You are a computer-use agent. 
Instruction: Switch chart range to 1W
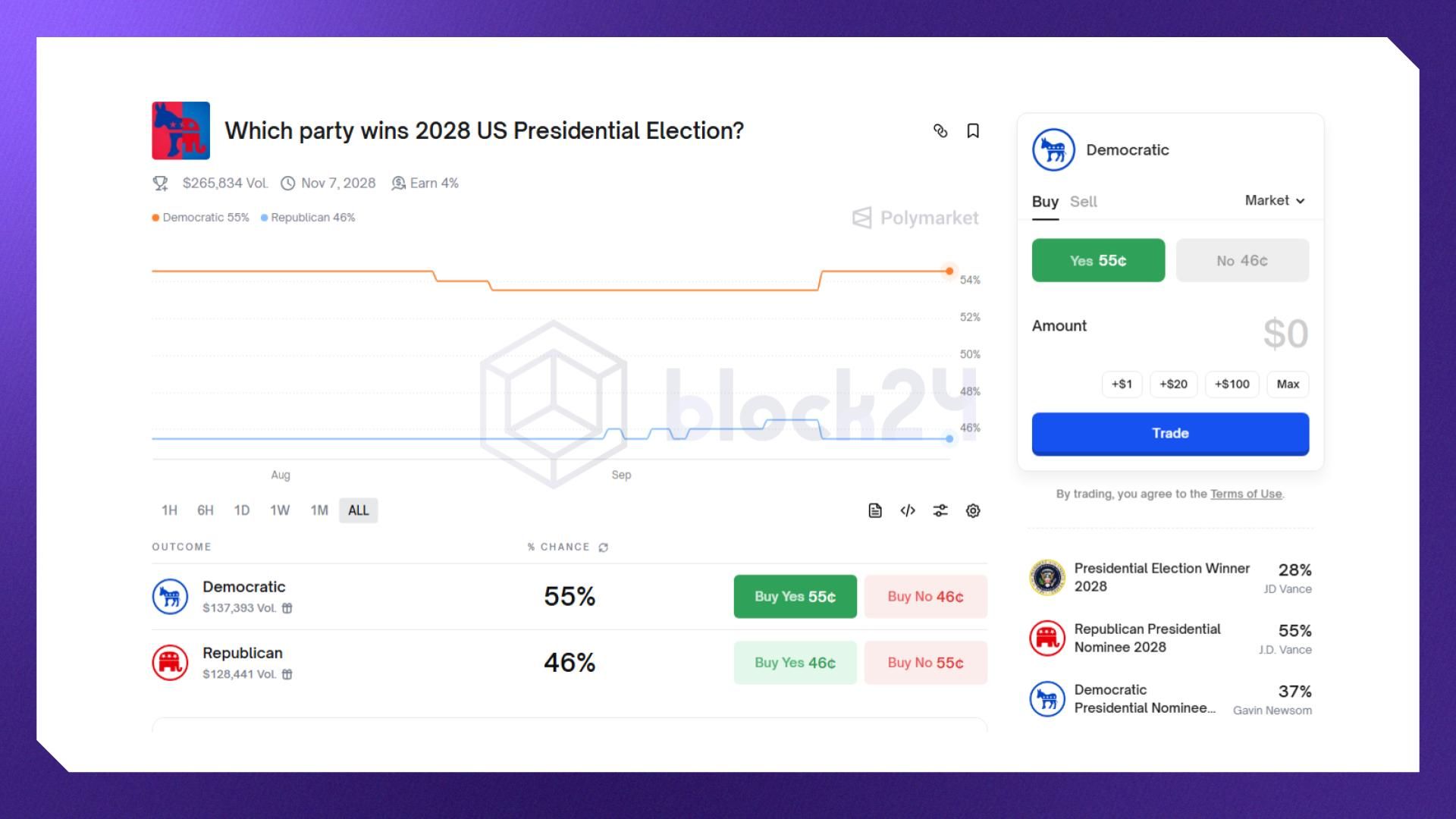point(280,510)
